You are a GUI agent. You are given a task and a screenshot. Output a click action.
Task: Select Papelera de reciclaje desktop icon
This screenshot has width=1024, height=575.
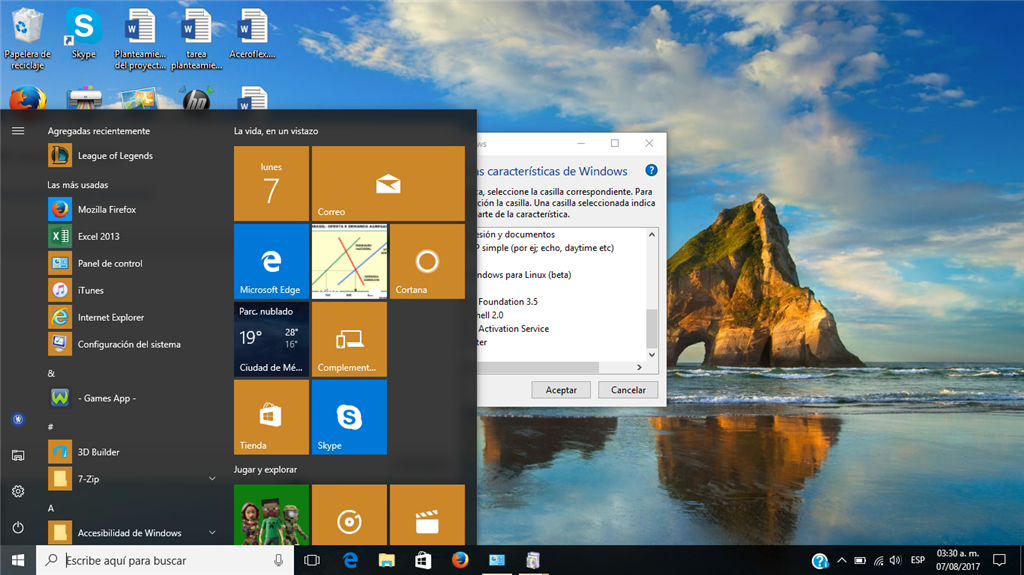[27, 38]
